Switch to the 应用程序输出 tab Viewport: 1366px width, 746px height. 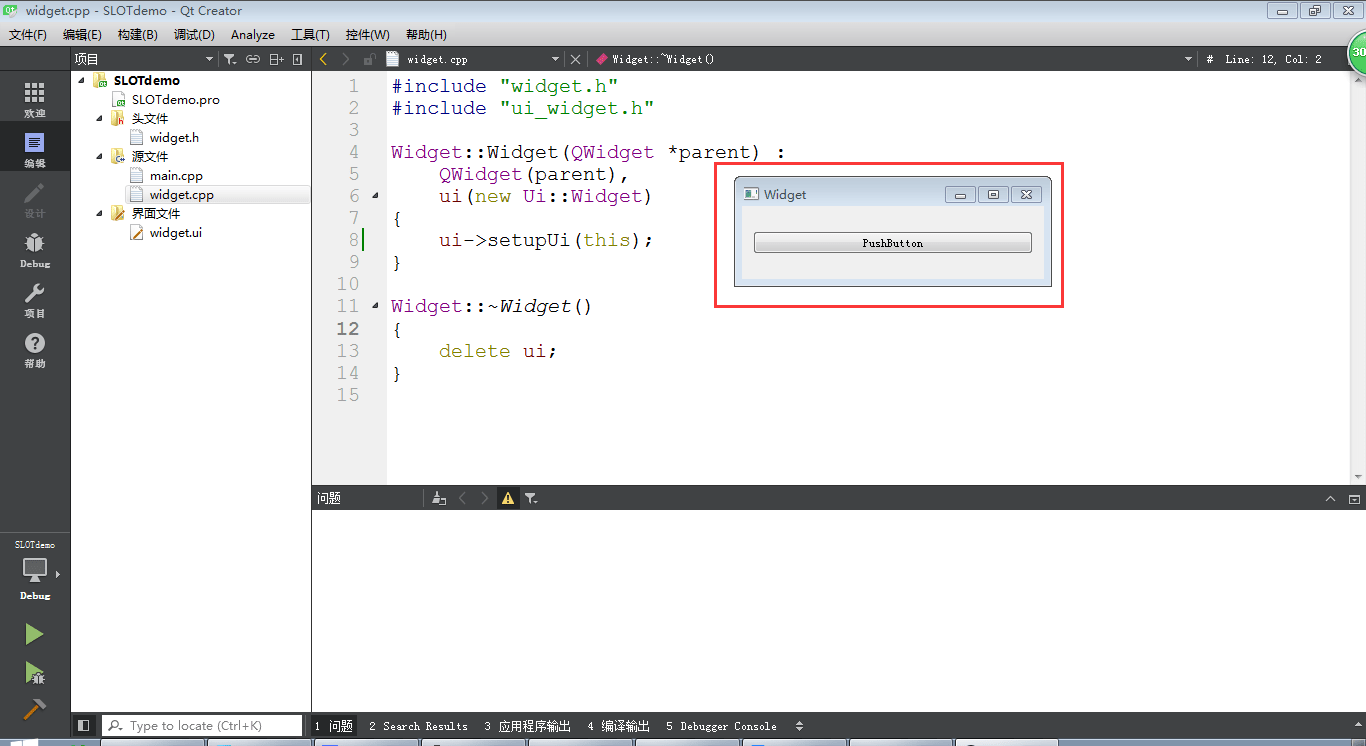point(527,726)
